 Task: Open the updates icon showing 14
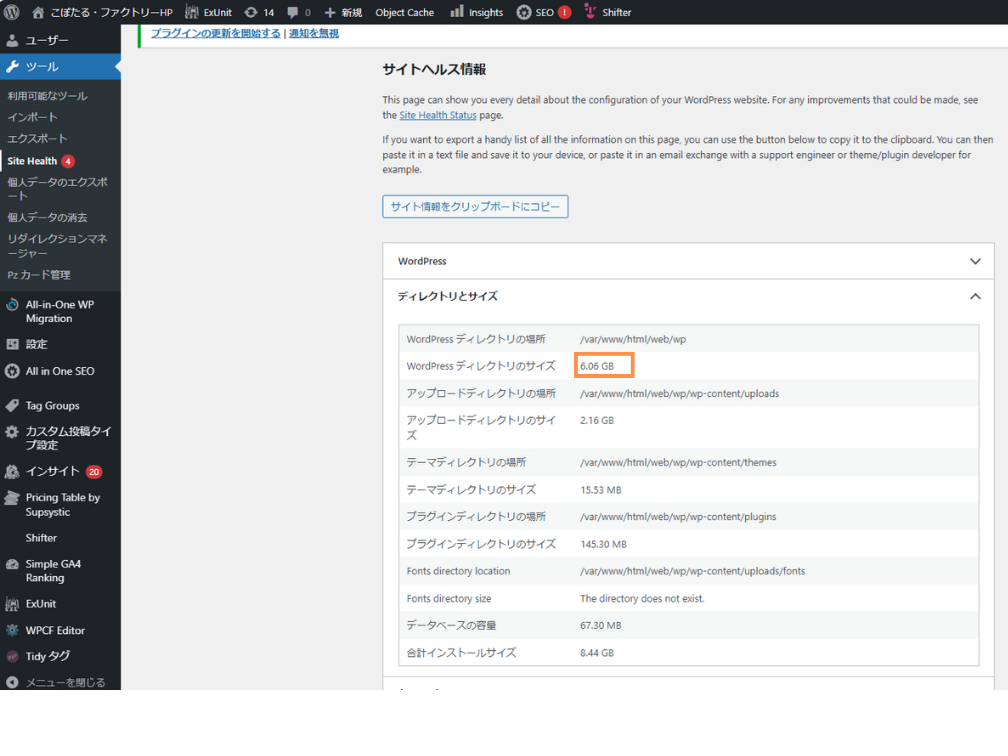click(x=251, y=12)
